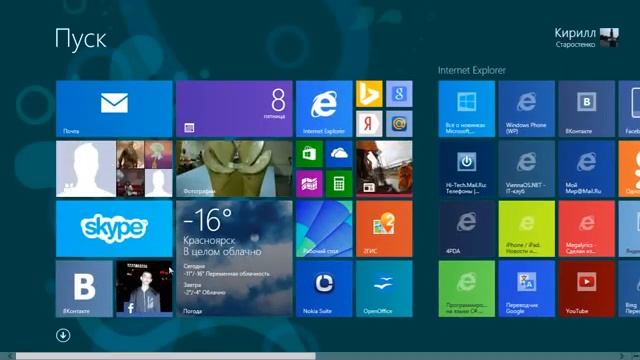Open the purple Calendar tile showing 8
This screenshot has width=640, height=360.
coord(234,109)
